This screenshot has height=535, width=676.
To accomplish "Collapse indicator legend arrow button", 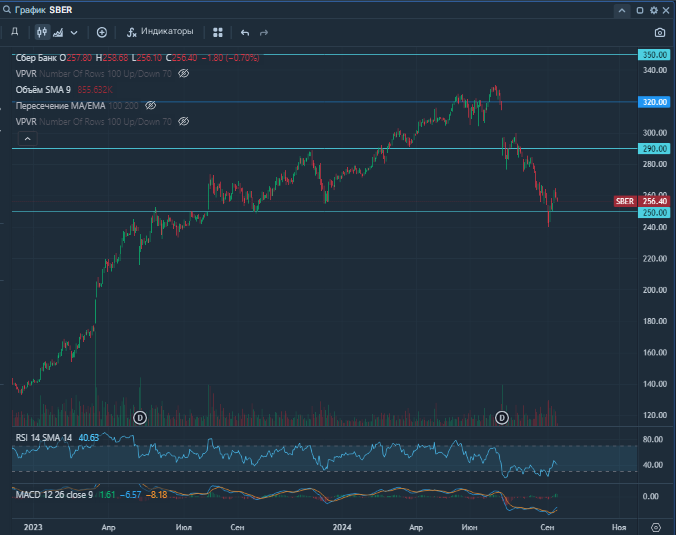I will (x=28, y=139).
